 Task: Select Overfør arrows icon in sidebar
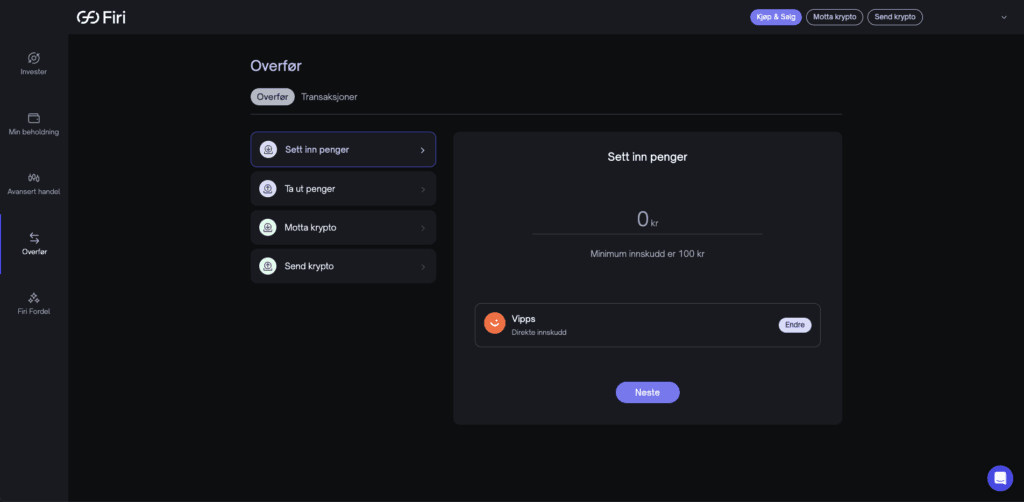point(34,238)
